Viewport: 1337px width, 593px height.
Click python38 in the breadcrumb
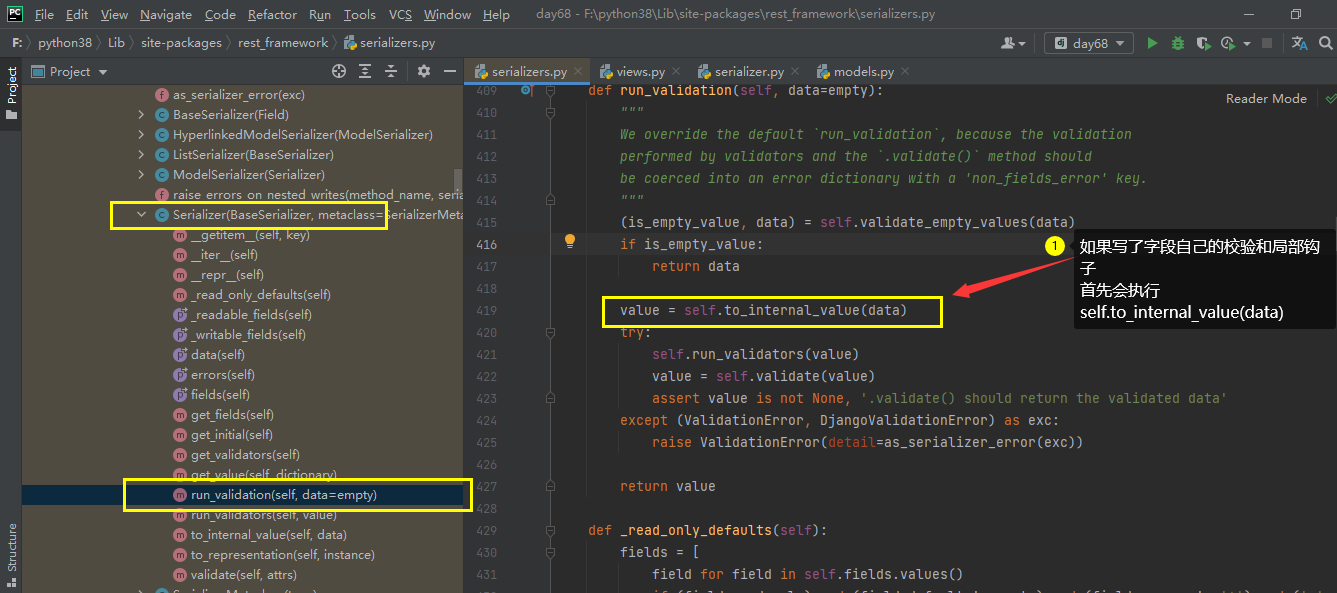pos(63,43)
